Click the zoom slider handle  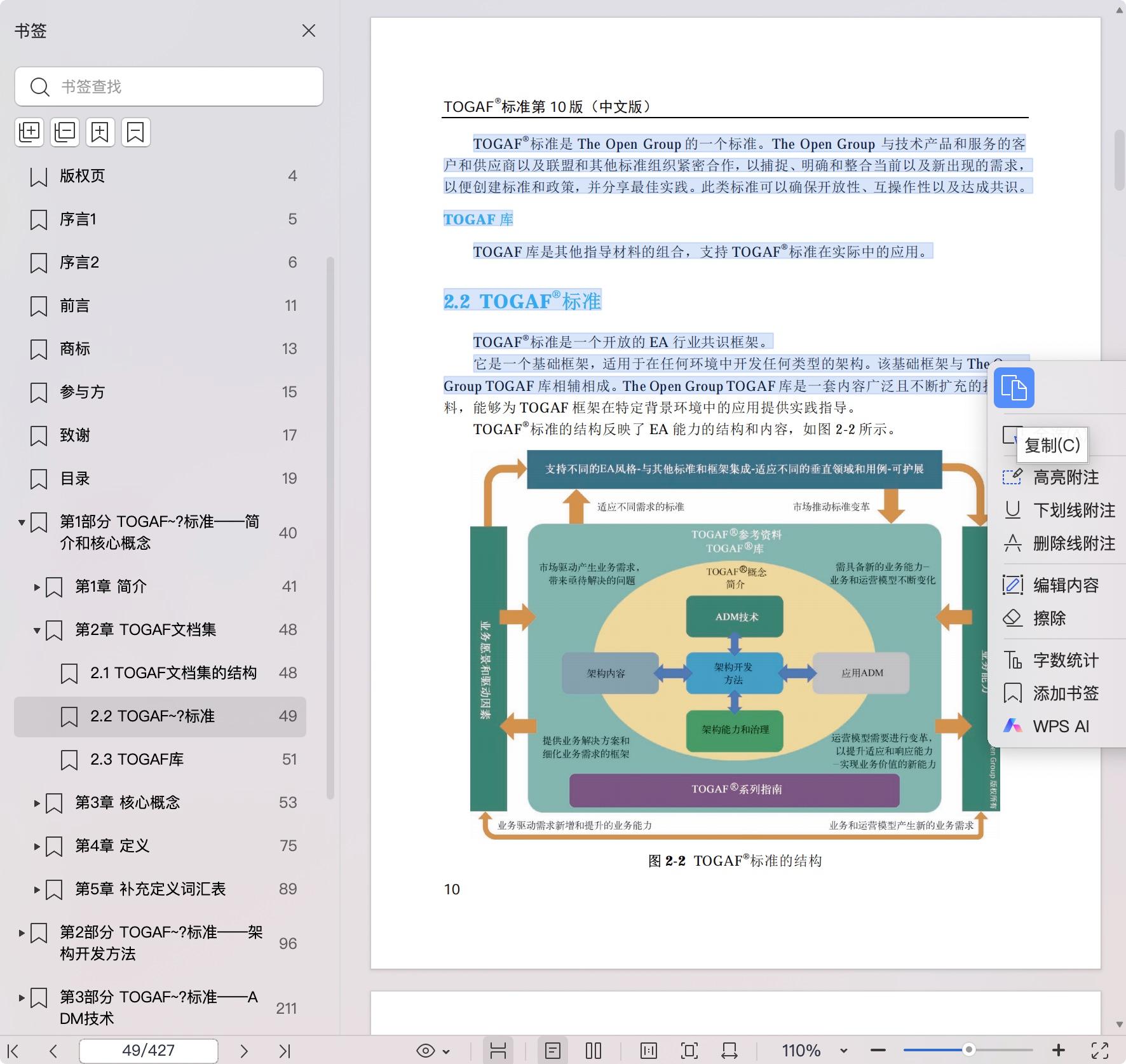tap(968, 1050)
